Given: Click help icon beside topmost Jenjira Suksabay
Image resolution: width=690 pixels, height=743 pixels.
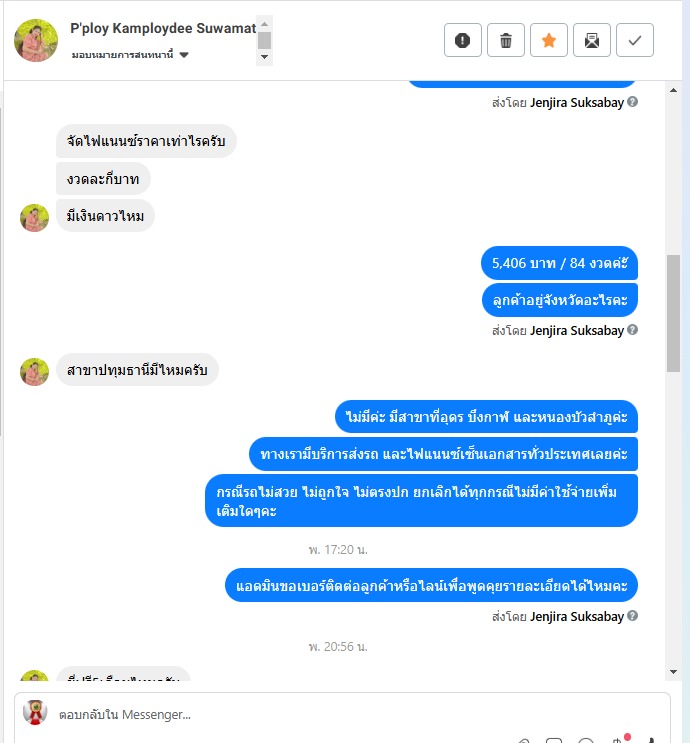Looking at the screenshot, I should (x=632, y=102).
